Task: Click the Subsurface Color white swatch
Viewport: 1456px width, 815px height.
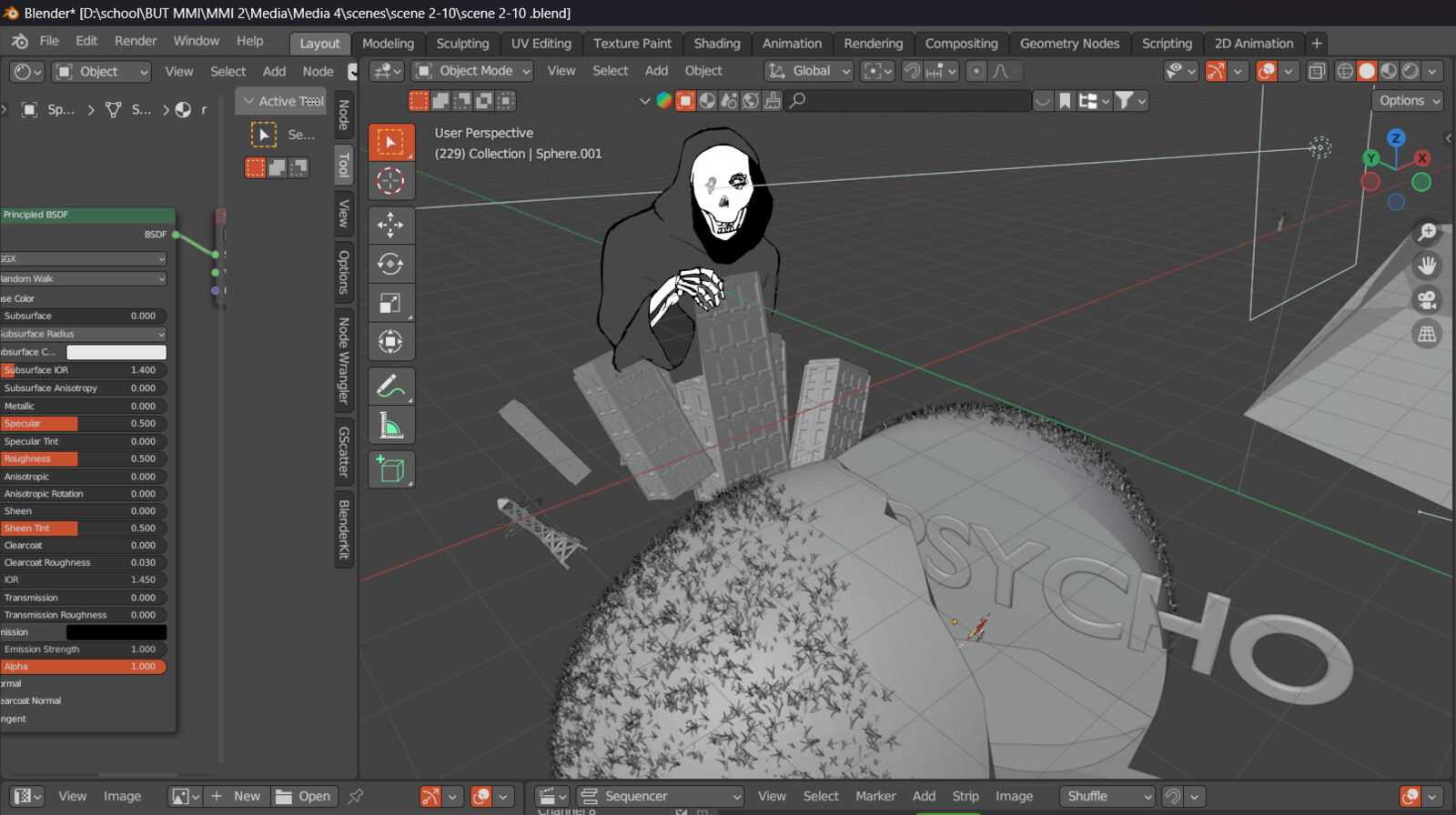Action: (x=116, y=352)
